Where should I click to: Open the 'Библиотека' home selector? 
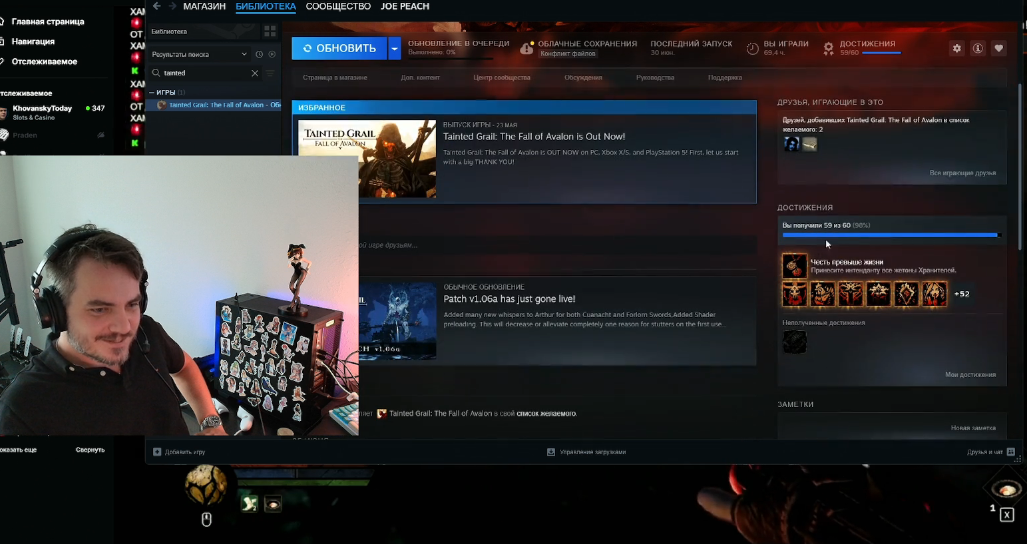click(205, 31)
